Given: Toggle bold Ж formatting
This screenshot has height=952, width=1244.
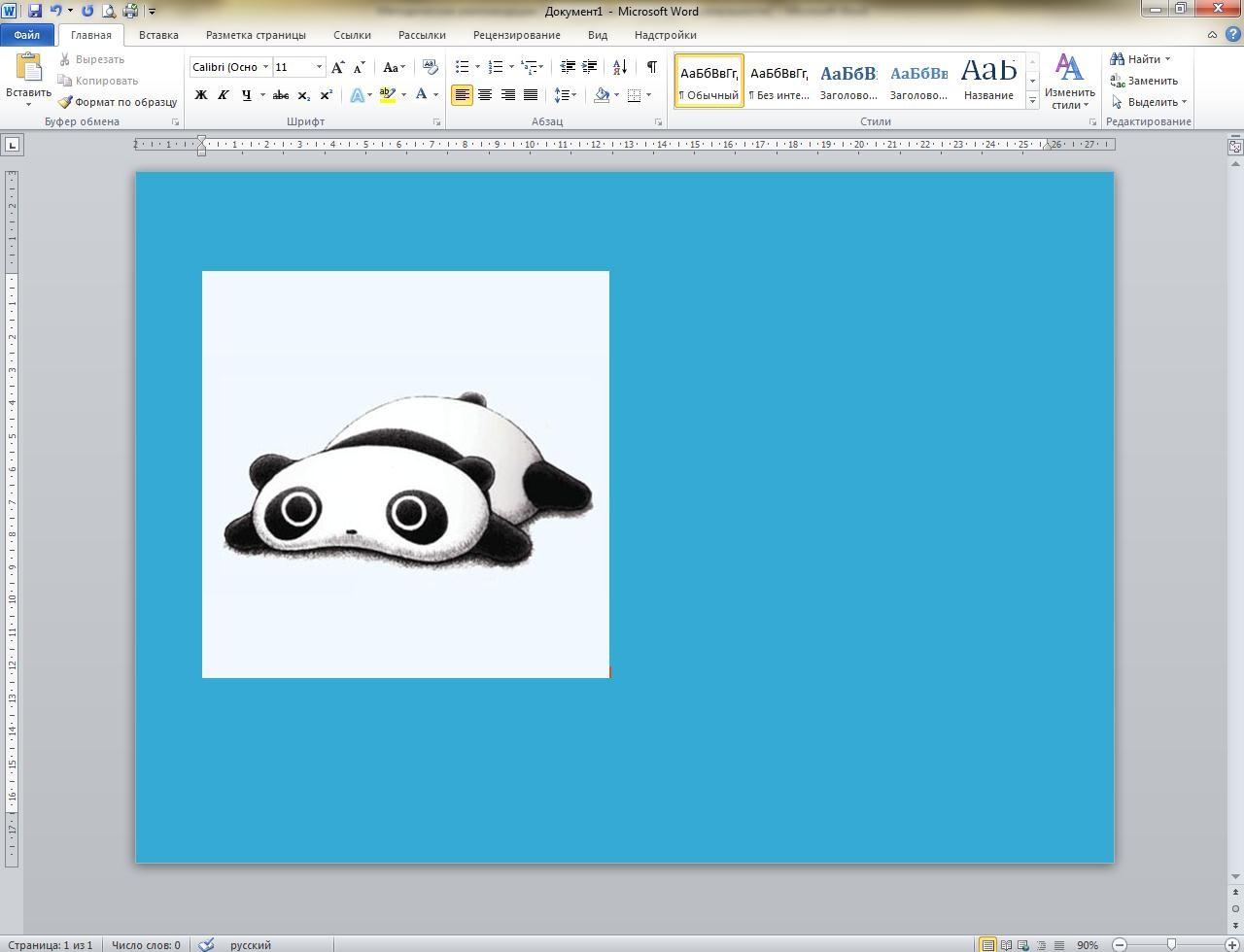Looking at the screenshot, I should pos(201,95).
